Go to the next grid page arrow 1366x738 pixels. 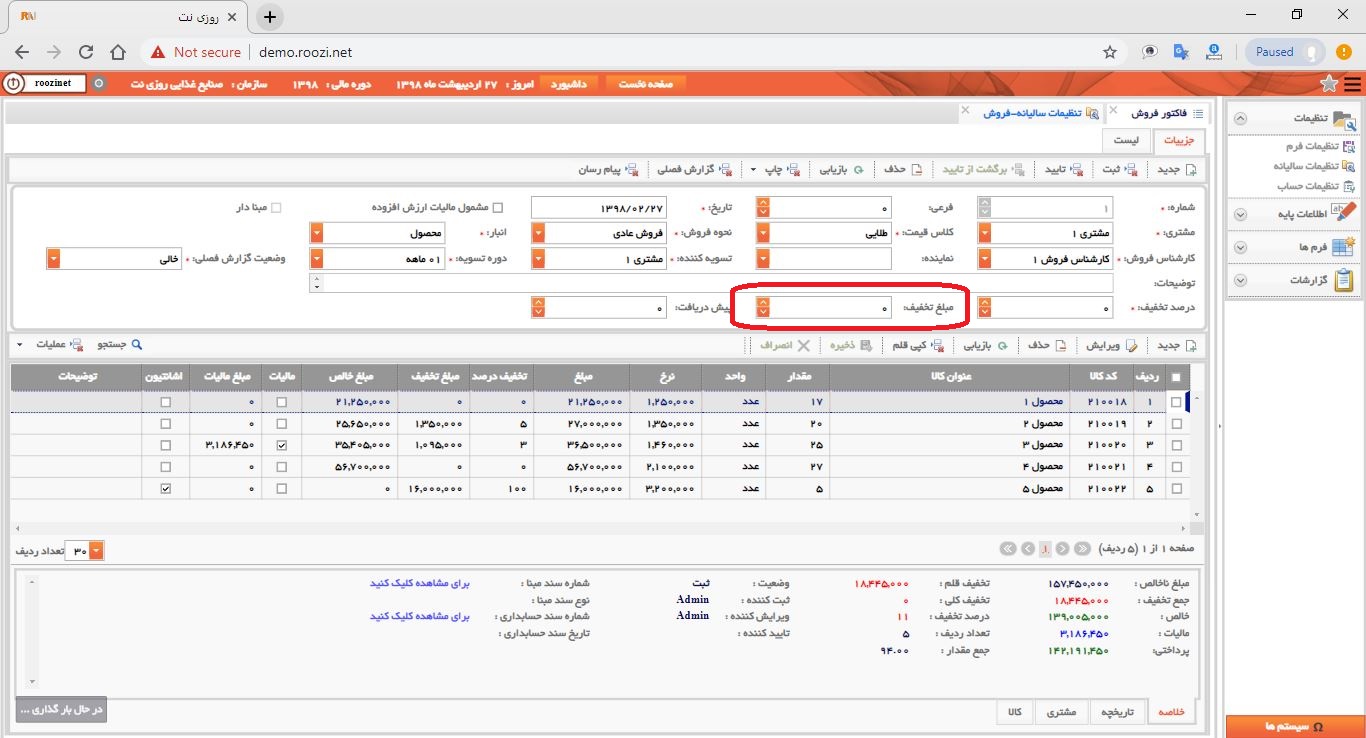(x=1027, y=548)
